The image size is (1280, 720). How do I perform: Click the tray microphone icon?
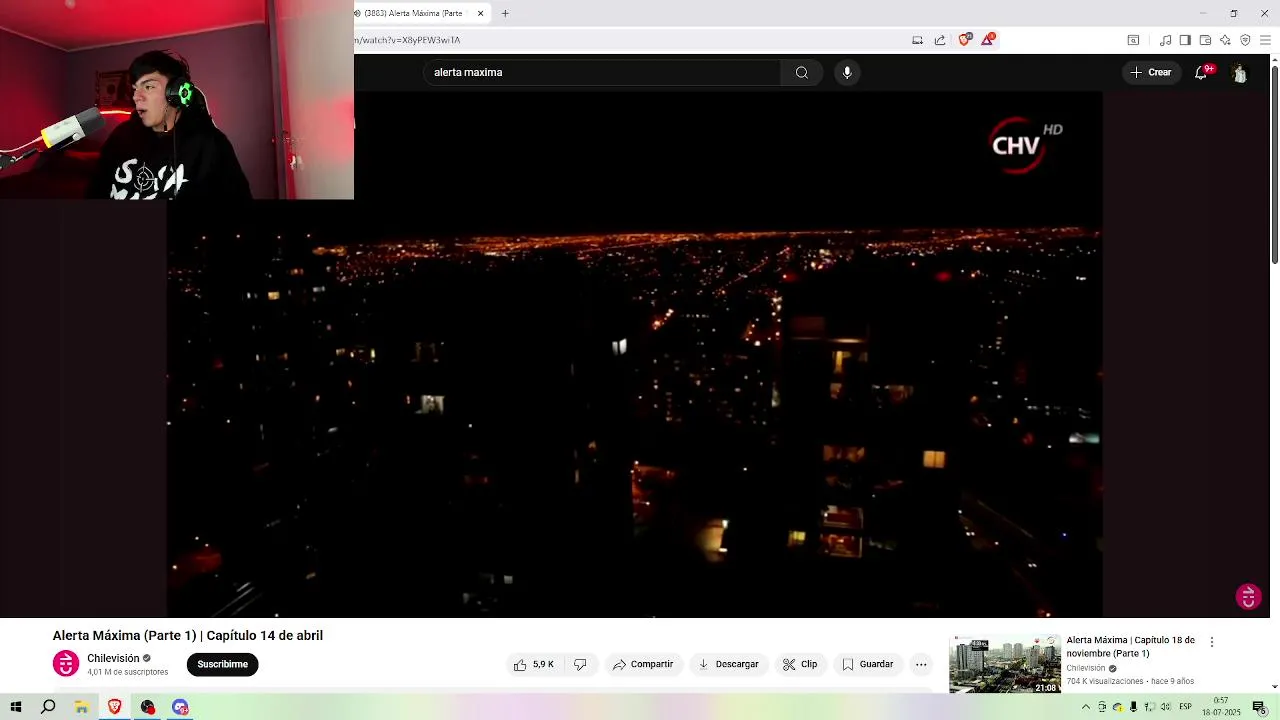[1133, 707]
